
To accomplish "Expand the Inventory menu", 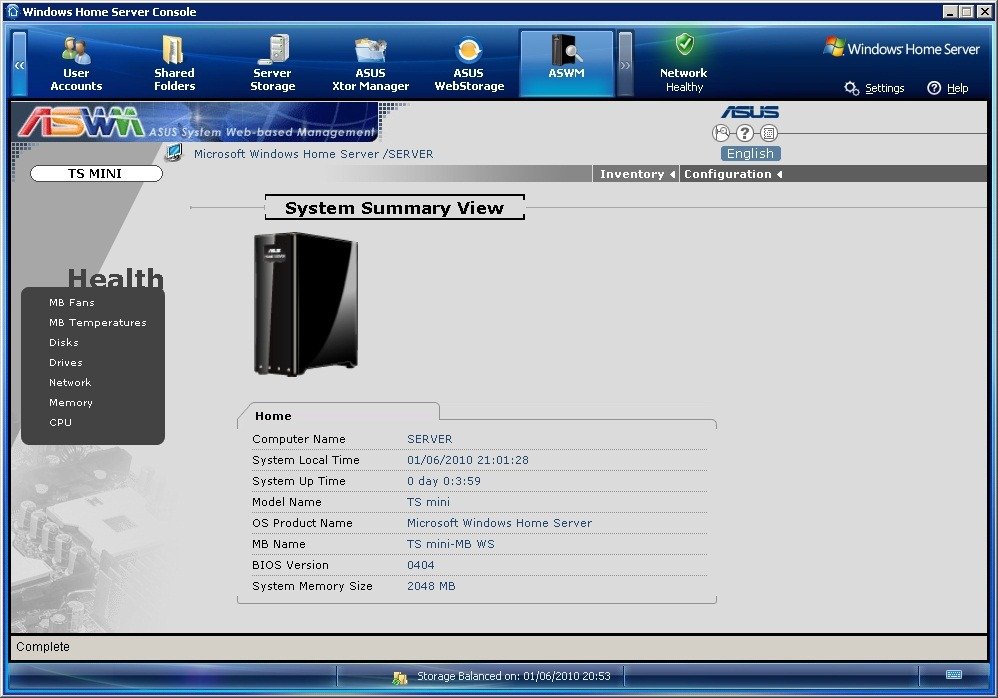I will point(636,174).
